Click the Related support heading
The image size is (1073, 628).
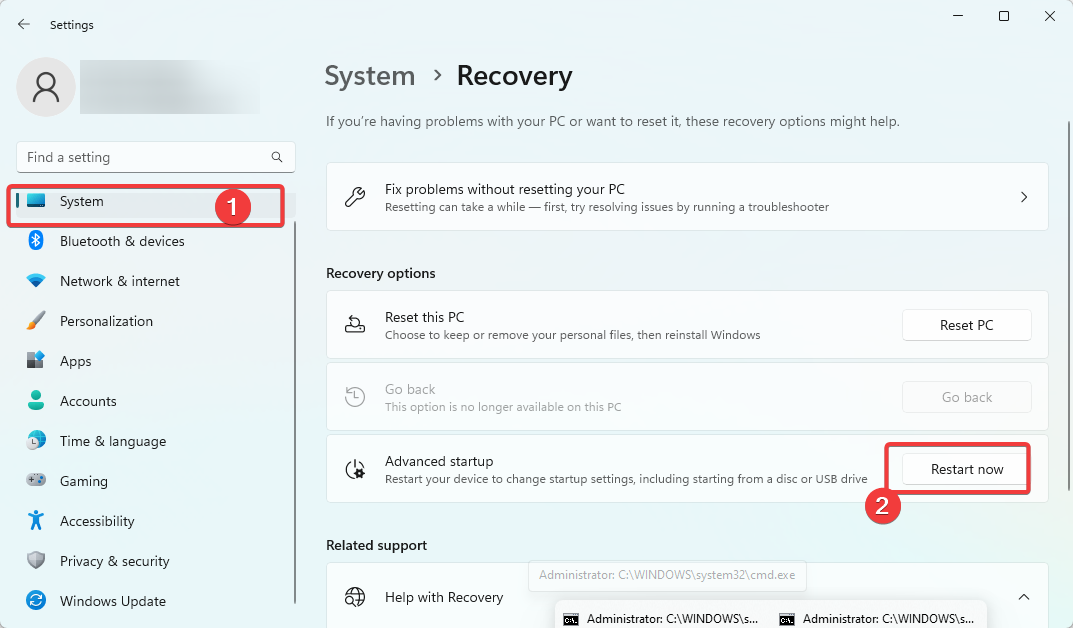(376, 545)
